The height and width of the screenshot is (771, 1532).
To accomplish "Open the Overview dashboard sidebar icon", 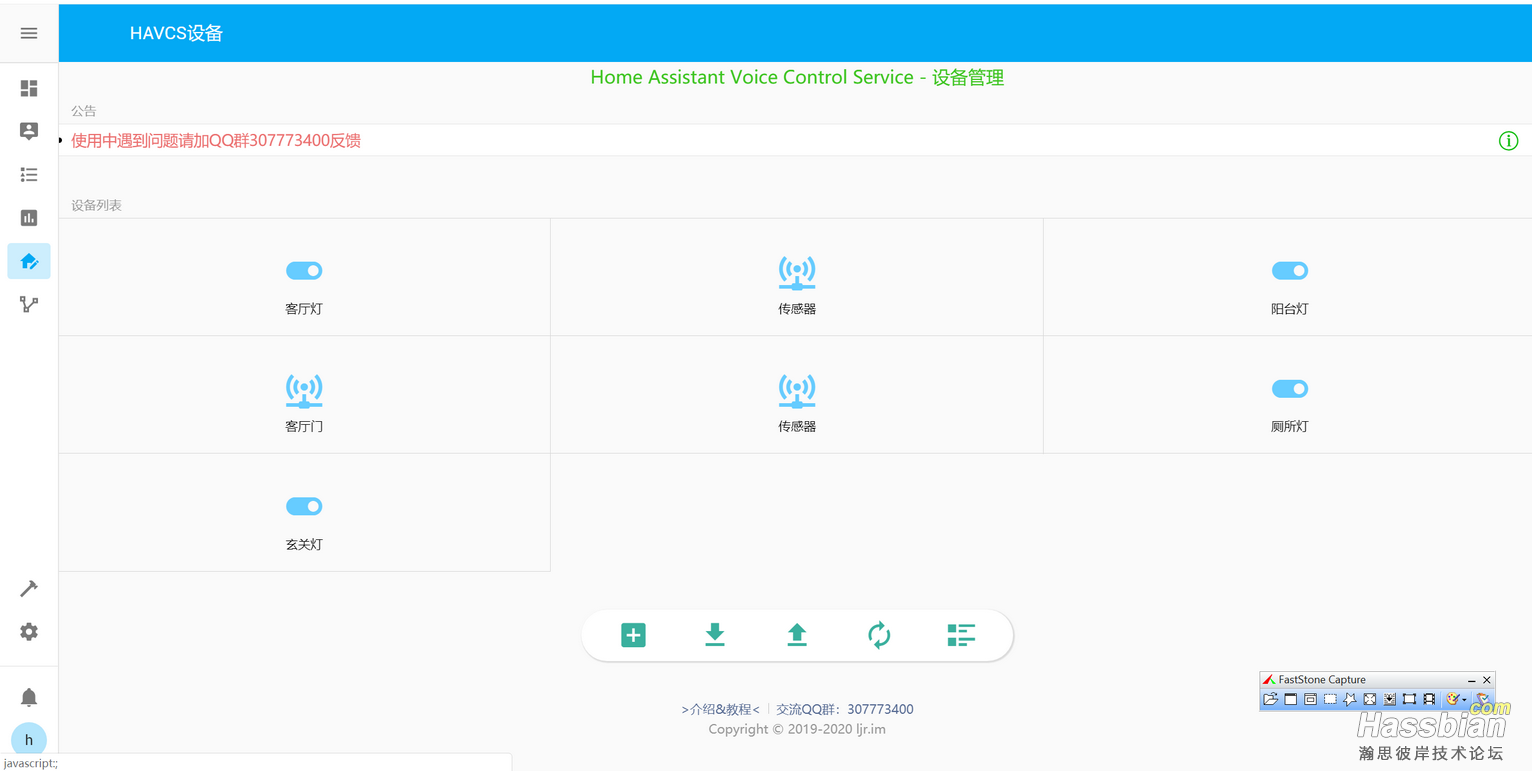I will (x=29, y=88).
